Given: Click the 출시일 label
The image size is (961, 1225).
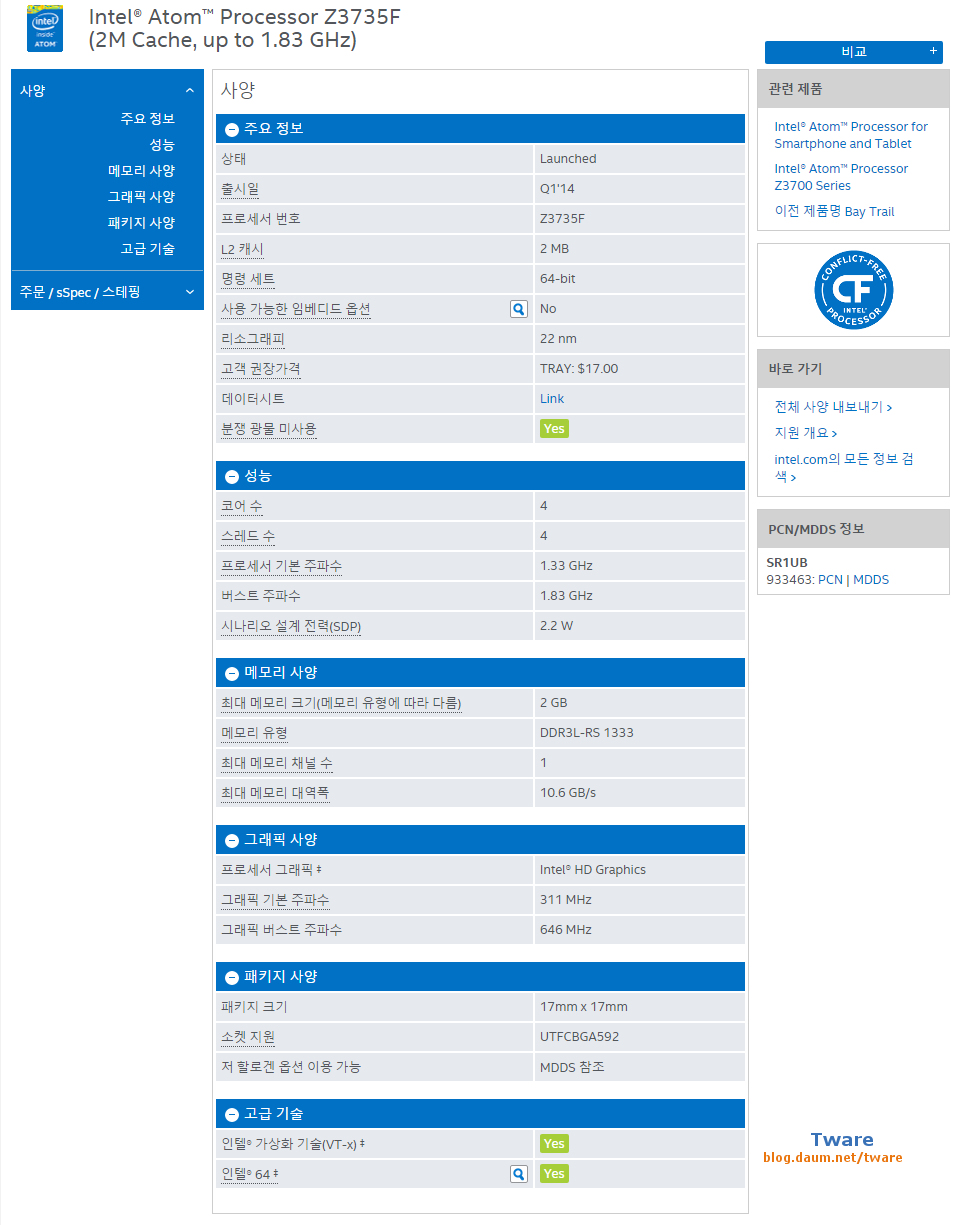Looking at the screenshot, I should 240,189.
